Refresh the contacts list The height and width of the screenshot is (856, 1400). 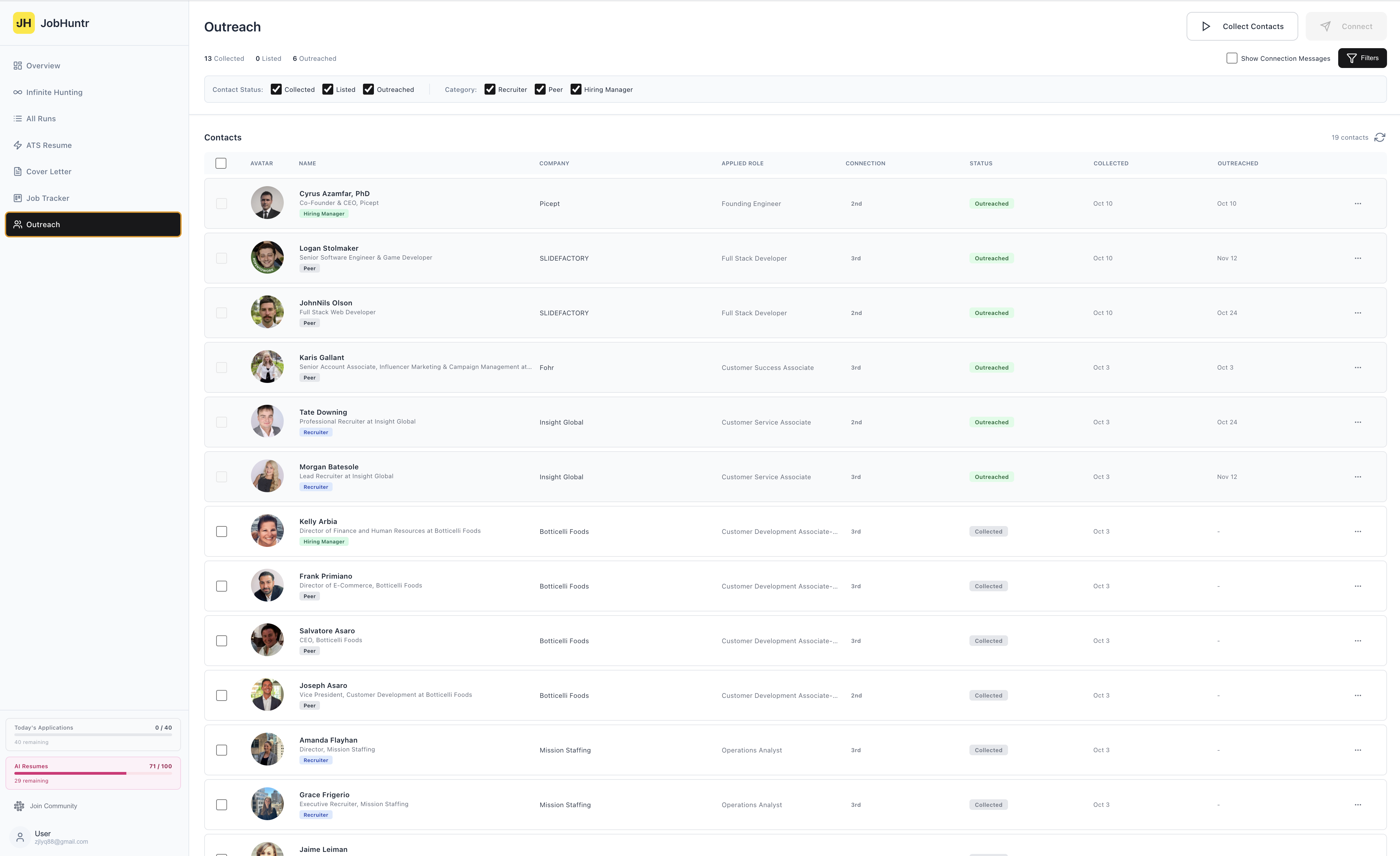[x=1381, y=137]
